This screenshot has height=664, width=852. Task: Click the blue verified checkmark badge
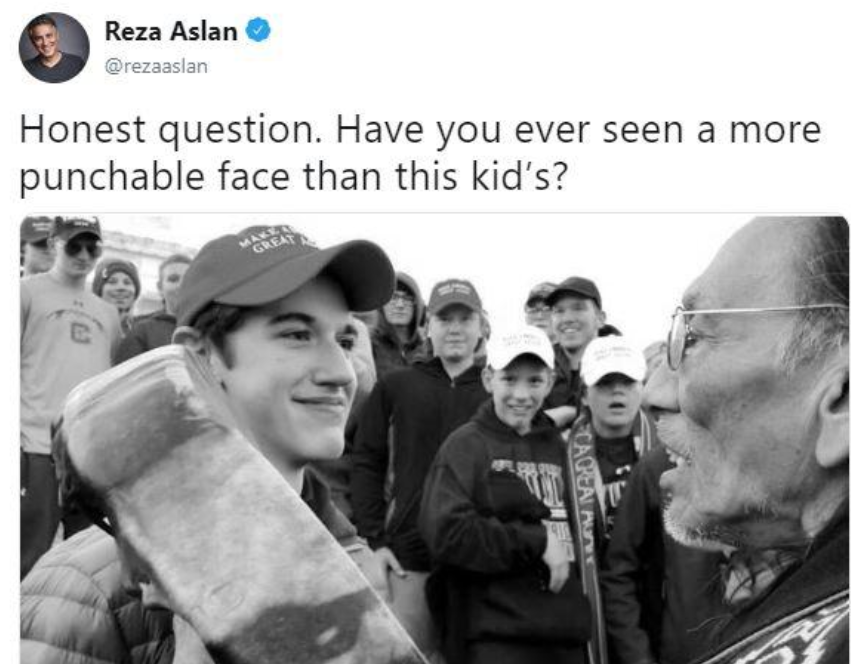(x=258, y=30)
